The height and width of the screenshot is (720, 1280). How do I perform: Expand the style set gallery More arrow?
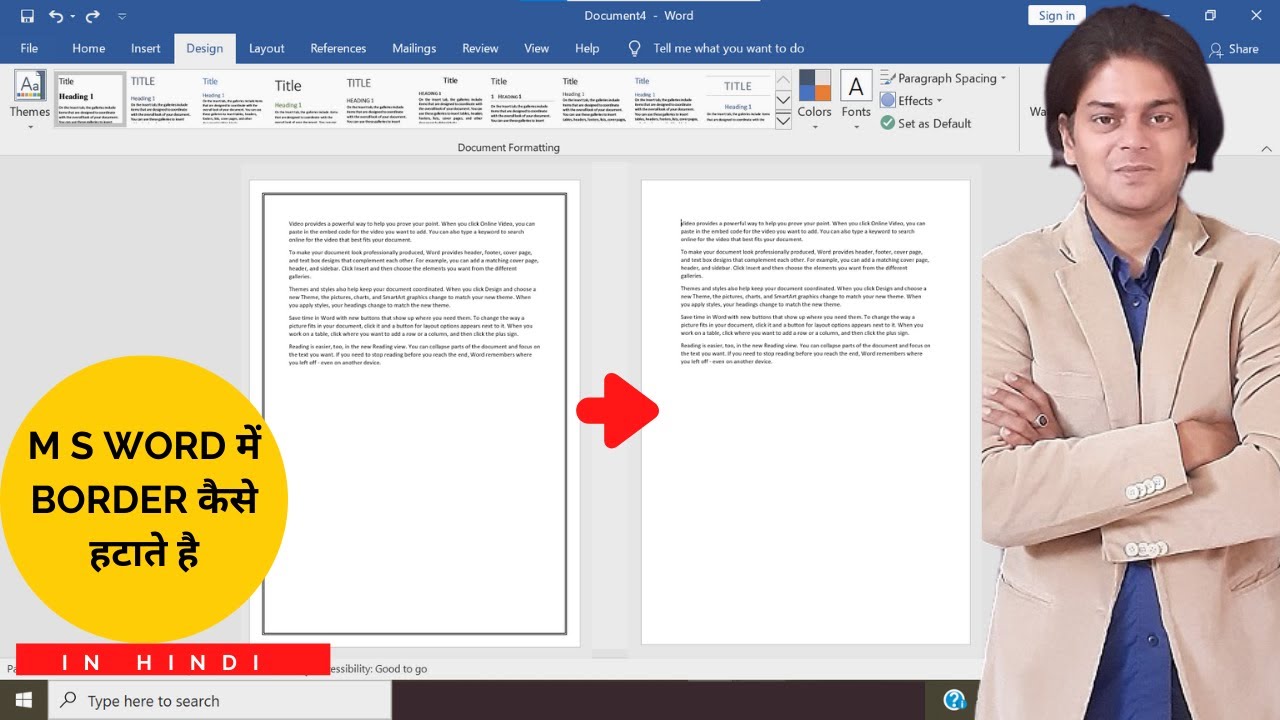point(783,120)
